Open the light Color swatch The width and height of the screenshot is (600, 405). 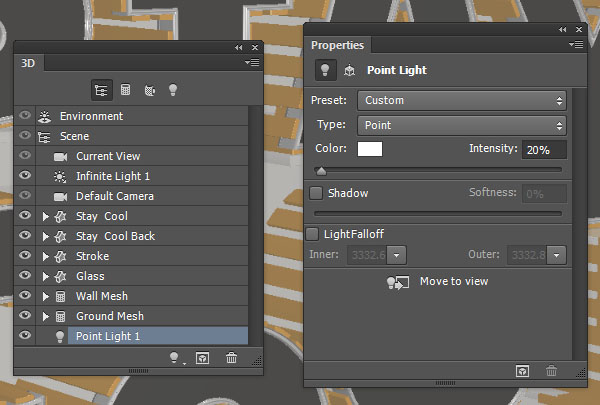(x=370, y=149)
